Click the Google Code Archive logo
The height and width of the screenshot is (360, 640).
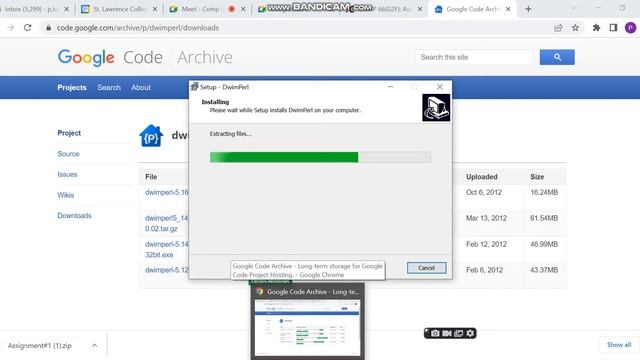click(145, 58)
